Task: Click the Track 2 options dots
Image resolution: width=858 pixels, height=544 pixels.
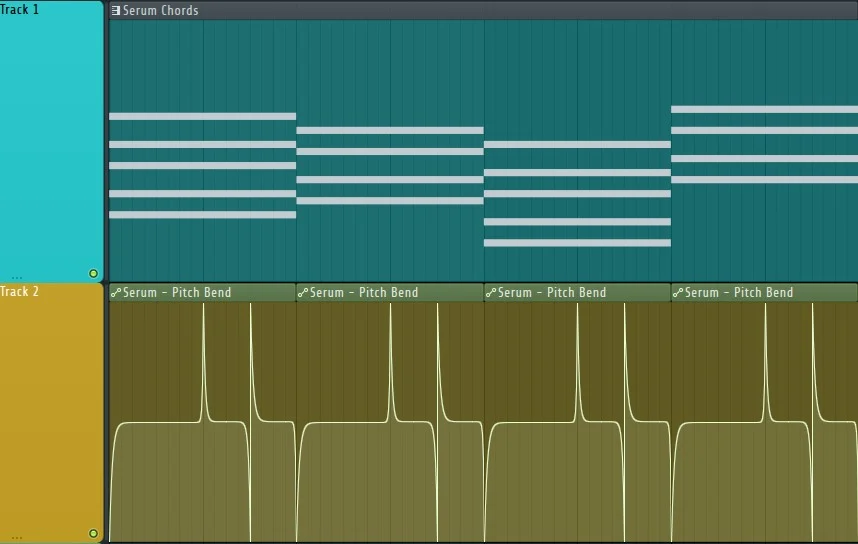Action: [x=17, y=538]
